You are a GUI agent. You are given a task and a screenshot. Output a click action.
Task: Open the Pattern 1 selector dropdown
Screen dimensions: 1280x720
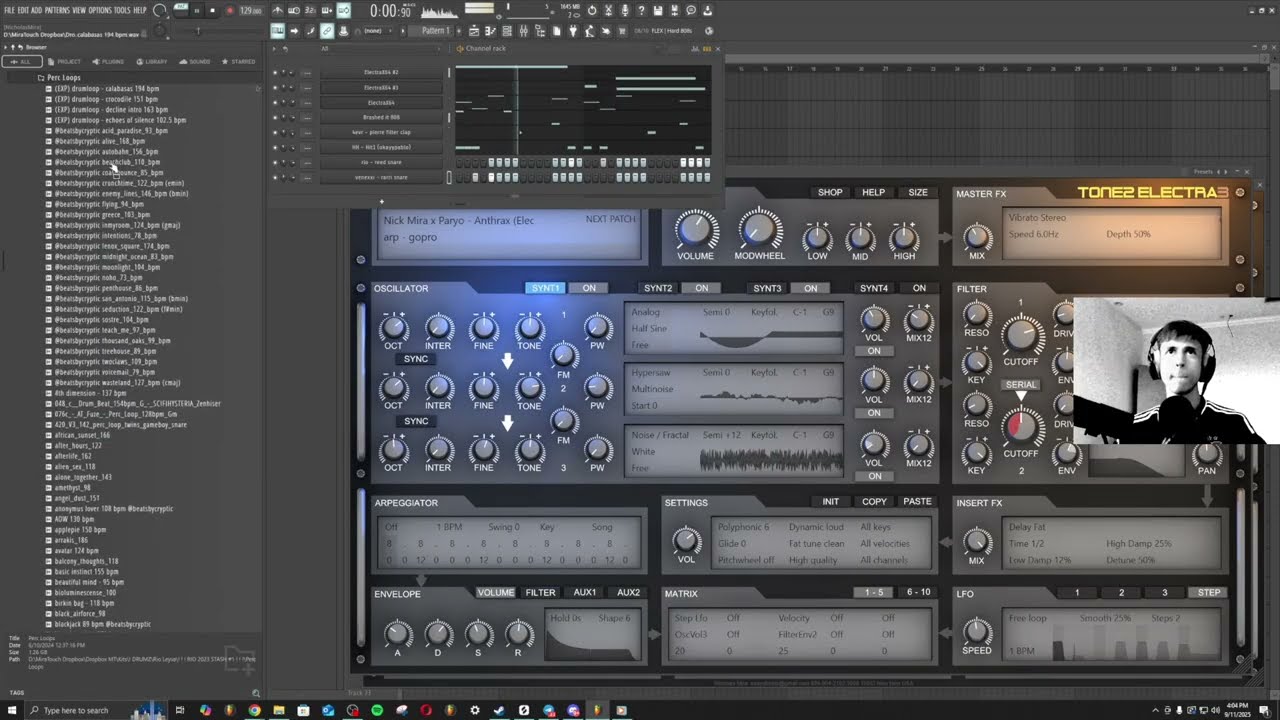[x=436, y=31]
